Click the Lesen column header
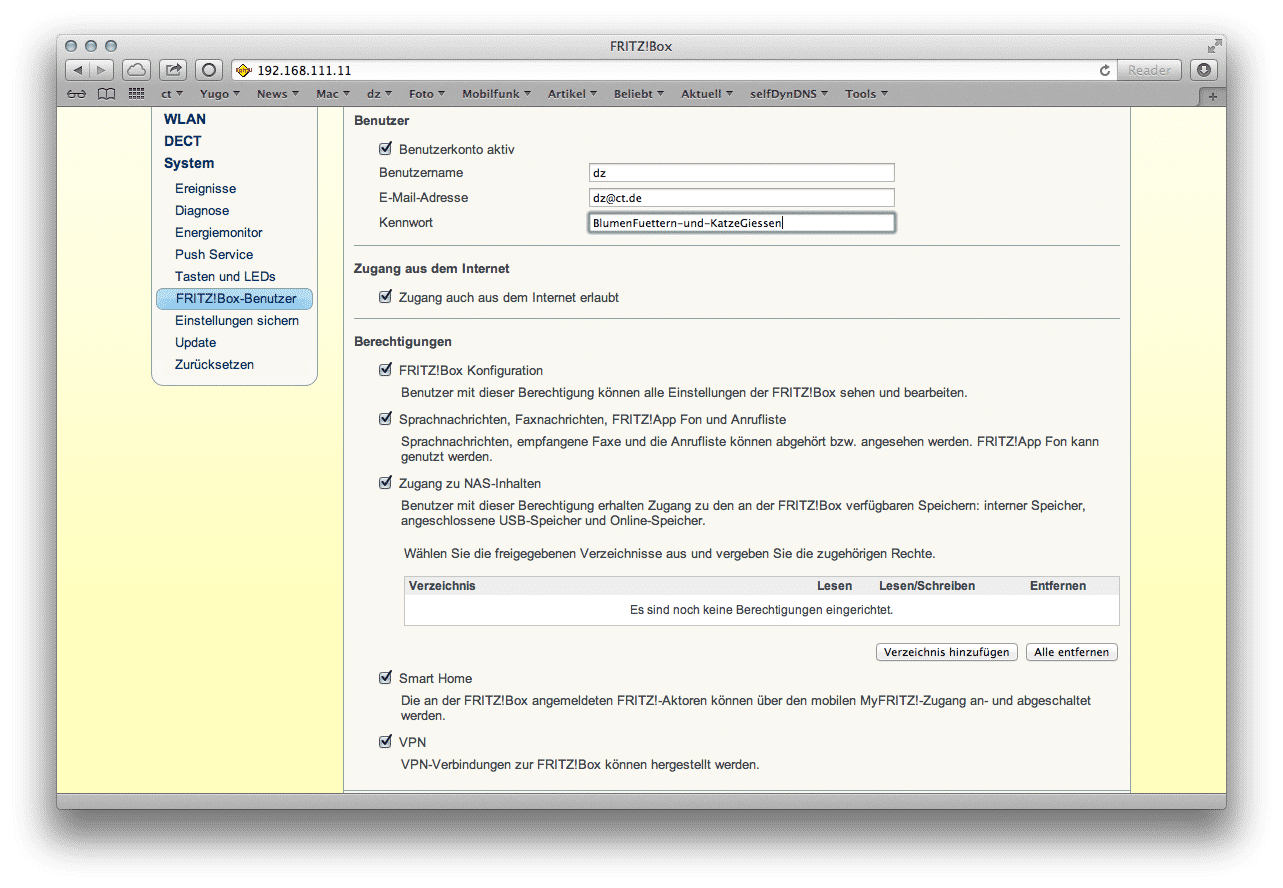This screenshot has height=888, width=1283. 834,585
